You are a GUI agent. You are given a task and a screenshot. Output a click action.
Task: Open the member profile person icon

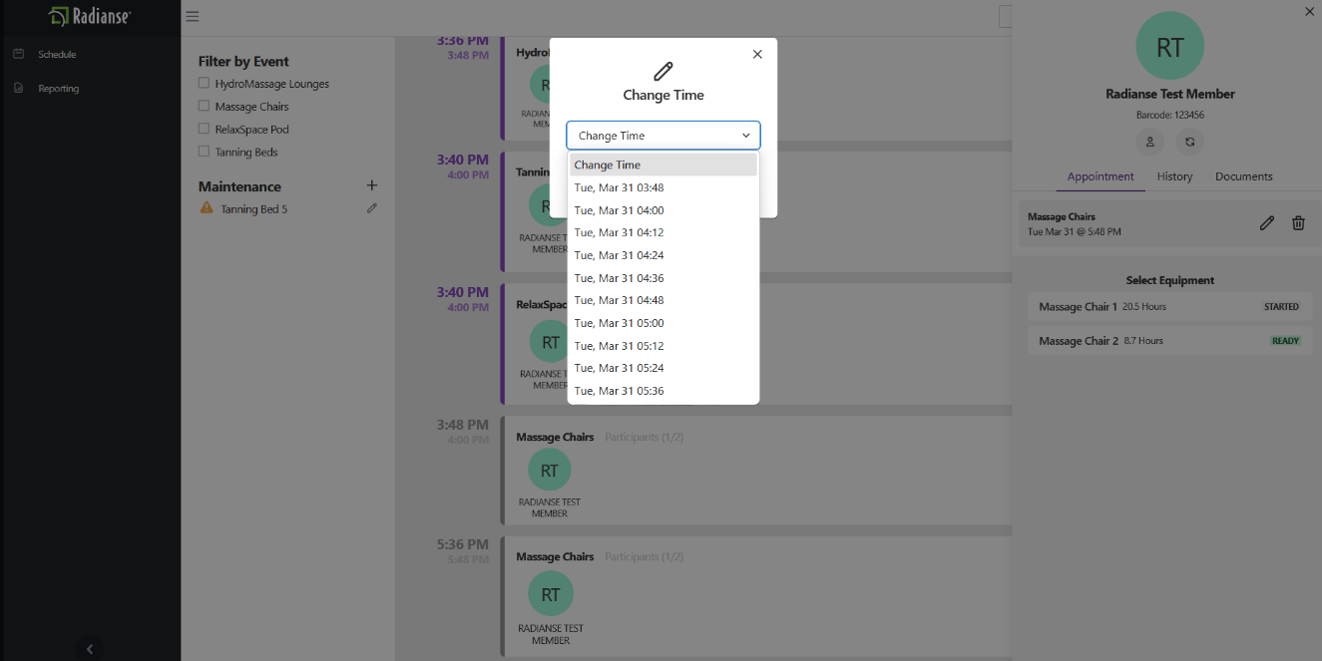(x=1150, y=142)
